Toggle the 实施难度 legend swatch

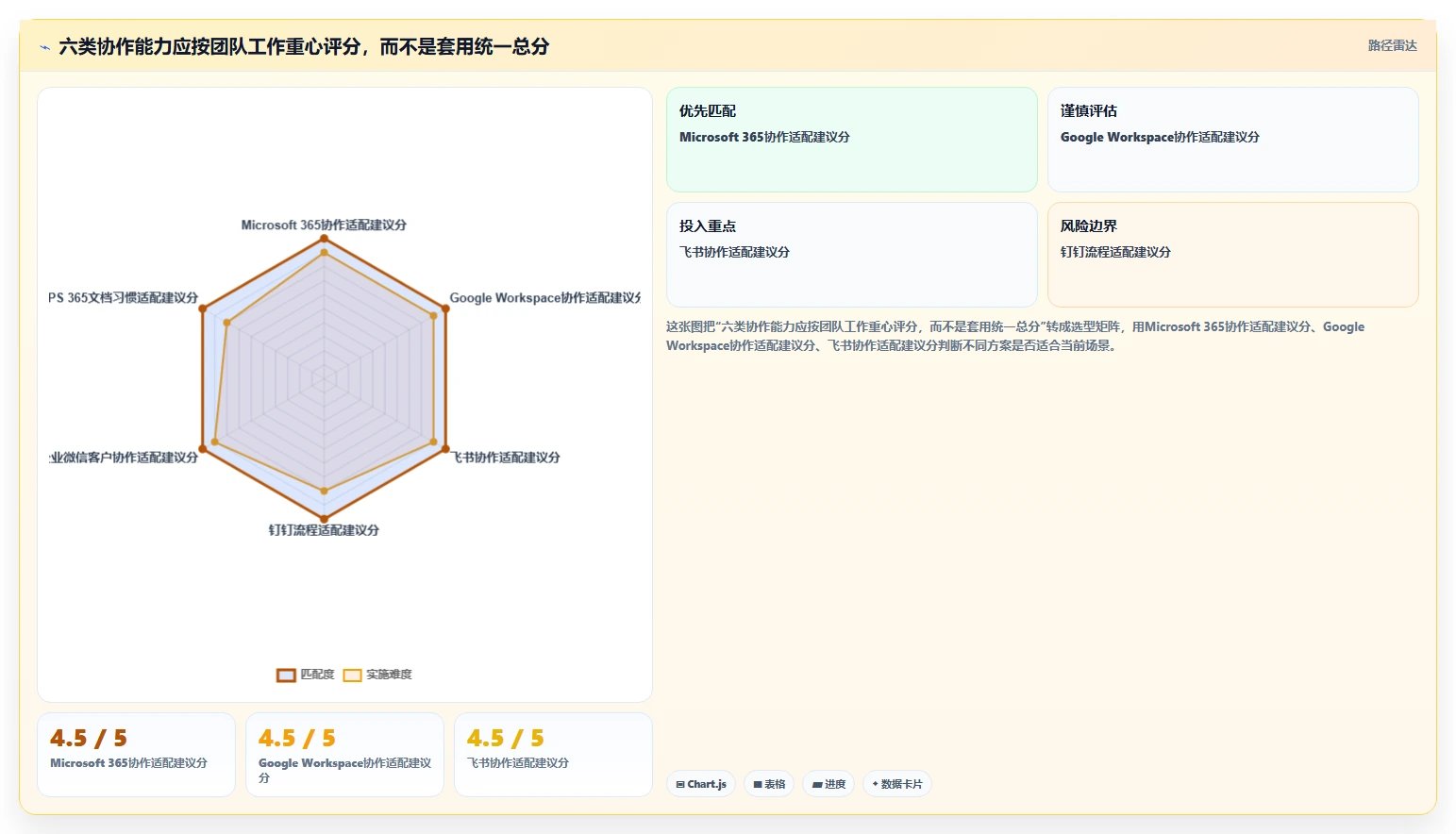(x=352, y=675)
